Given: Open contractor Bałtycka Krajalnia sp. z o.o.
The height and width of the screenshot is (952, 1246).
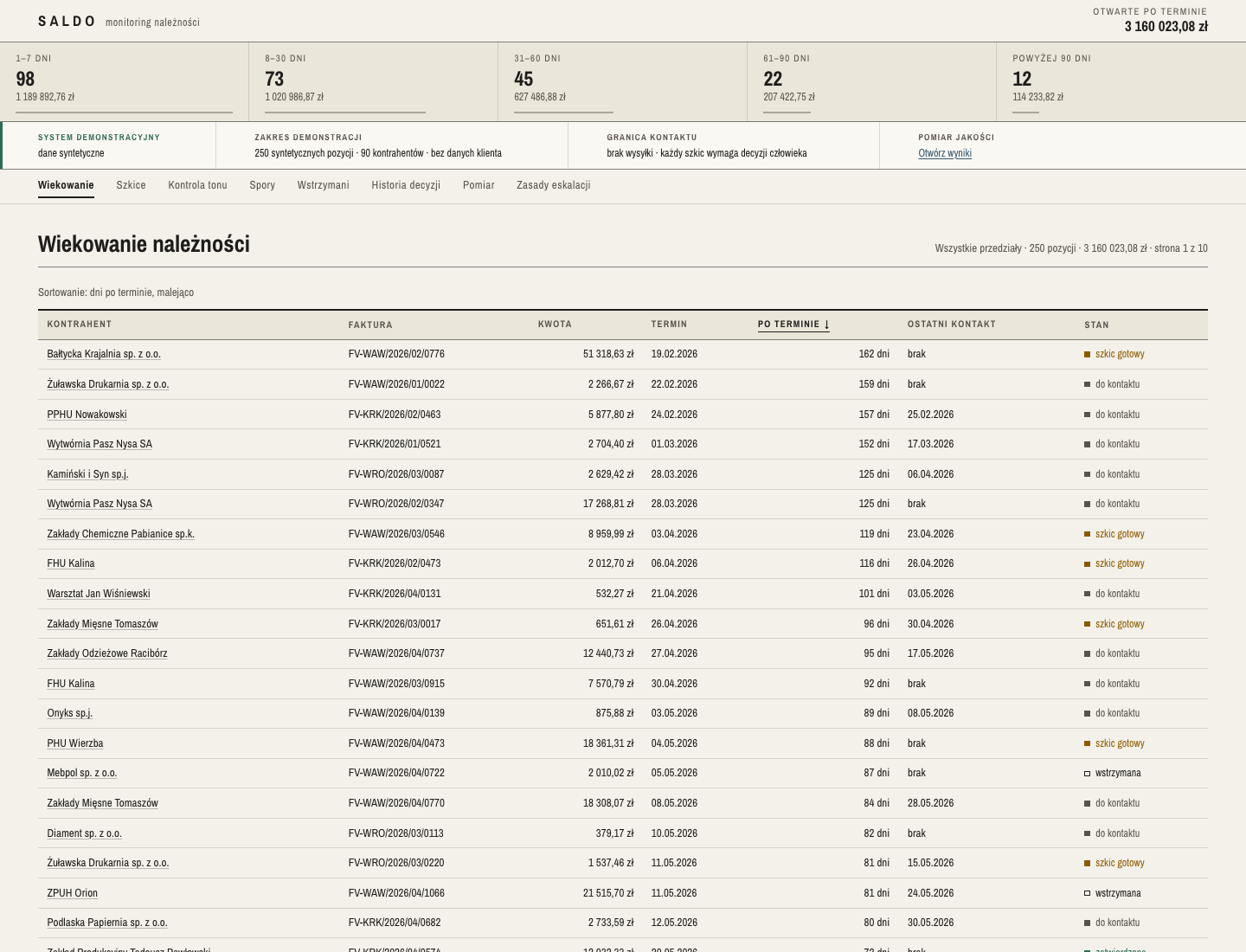Looking at the screenshot, I should [x=104, y=354].
